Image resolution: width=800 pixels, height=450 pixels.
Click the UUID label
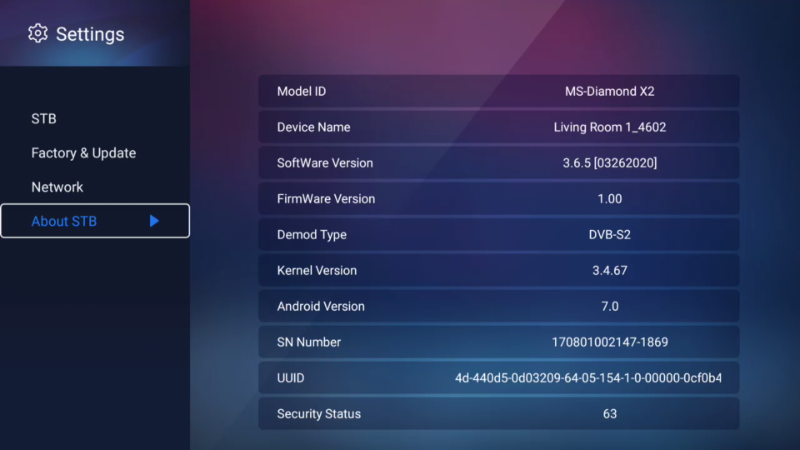[x=293, y=378]
